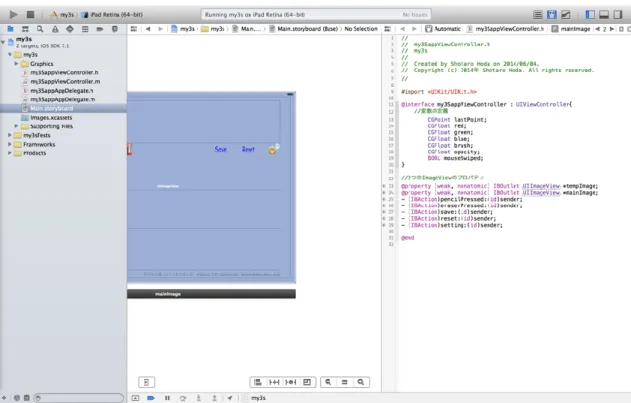631x403 pixels.
Task: Click the settings gear button in storyboard
Action: (273, 149)
